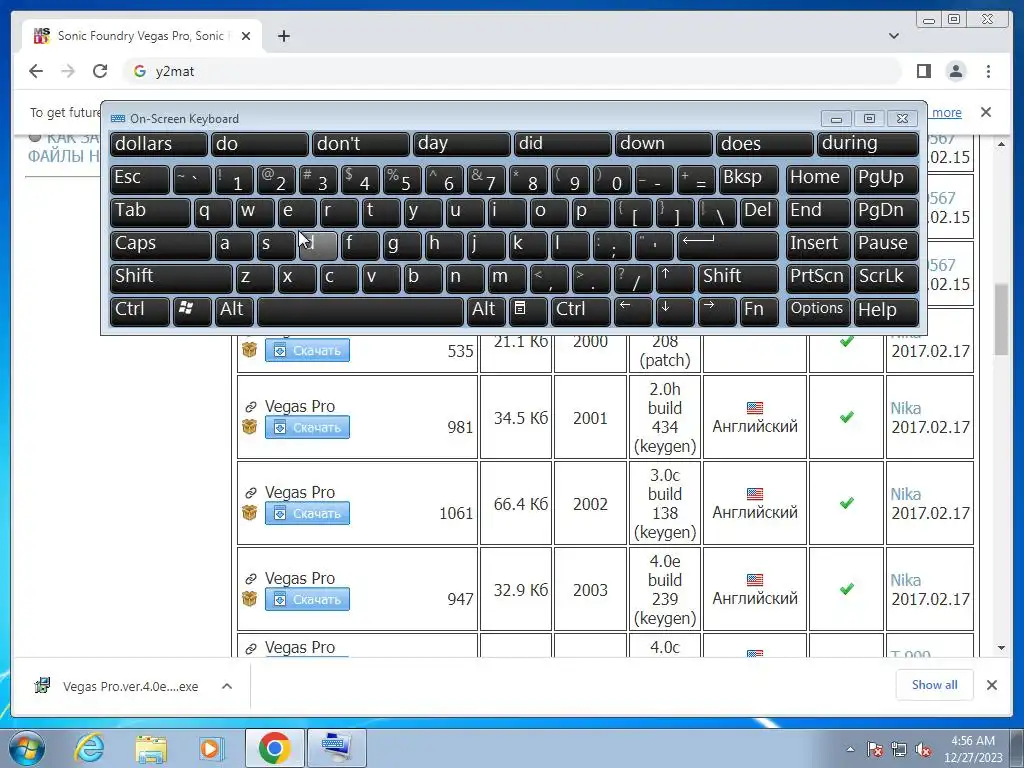The width and height of the screenshot is (1024, 768).
Task: Pick the 'during' text prediction
Action: pyautogui.click(x=867, y=144)
